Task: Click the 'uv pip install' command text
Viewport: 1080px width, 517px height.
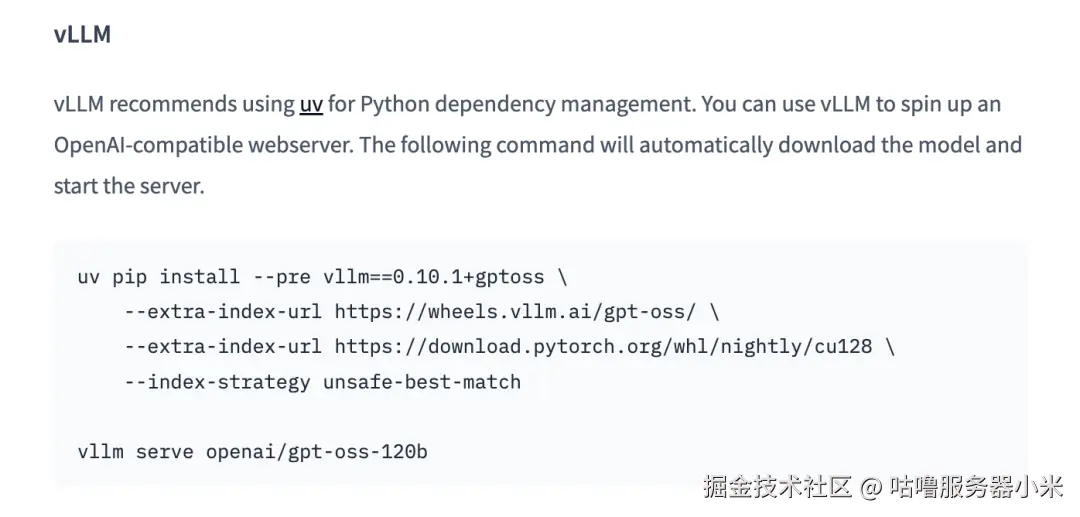Action: pyautogui.click(x=158, y=276)
